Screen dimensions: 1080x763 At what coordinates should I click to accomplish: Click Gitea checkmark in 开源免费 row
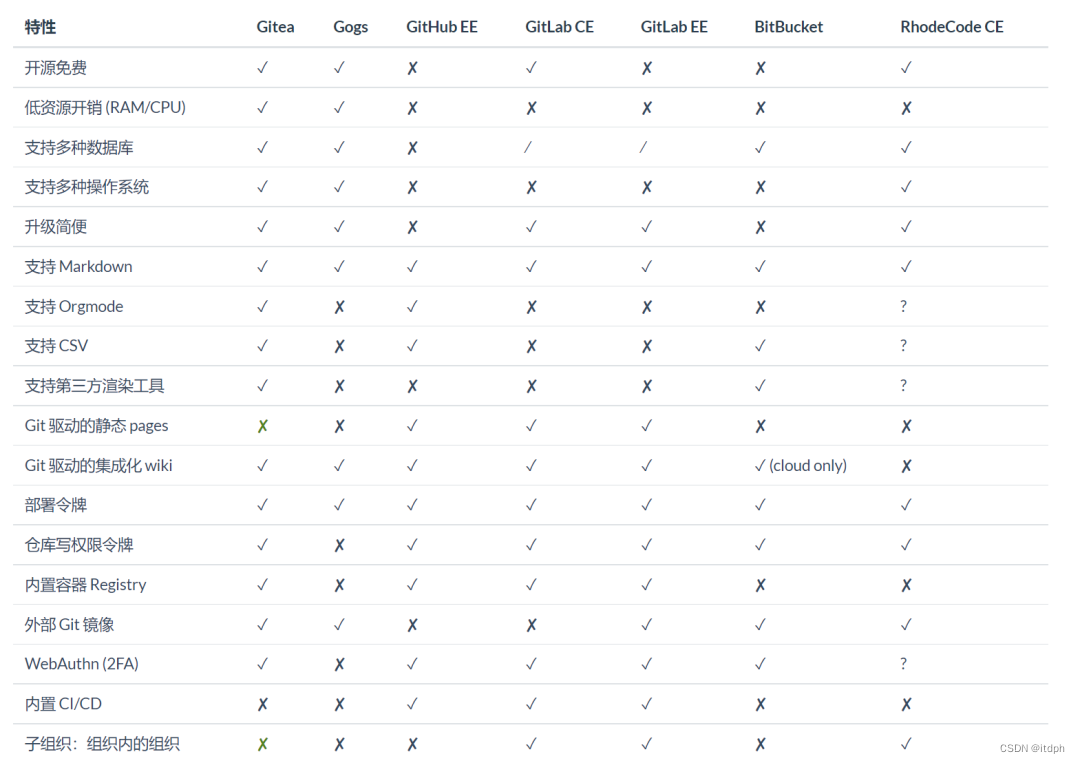point(262,67)
